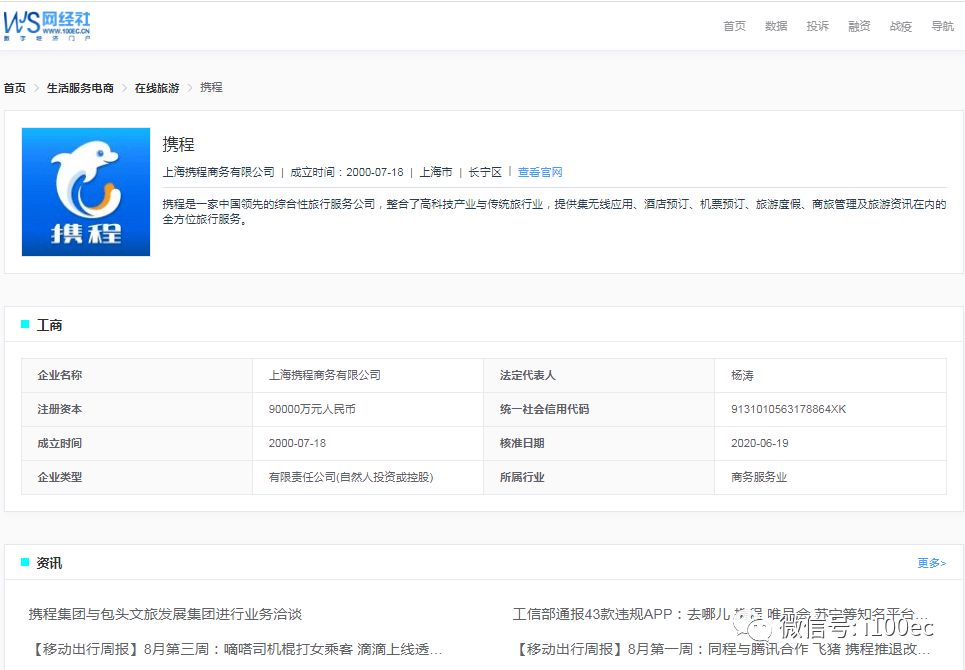Click 更多> in the 资讯 section
Viewport: 965px width, 670px height.
coord(931,563)
